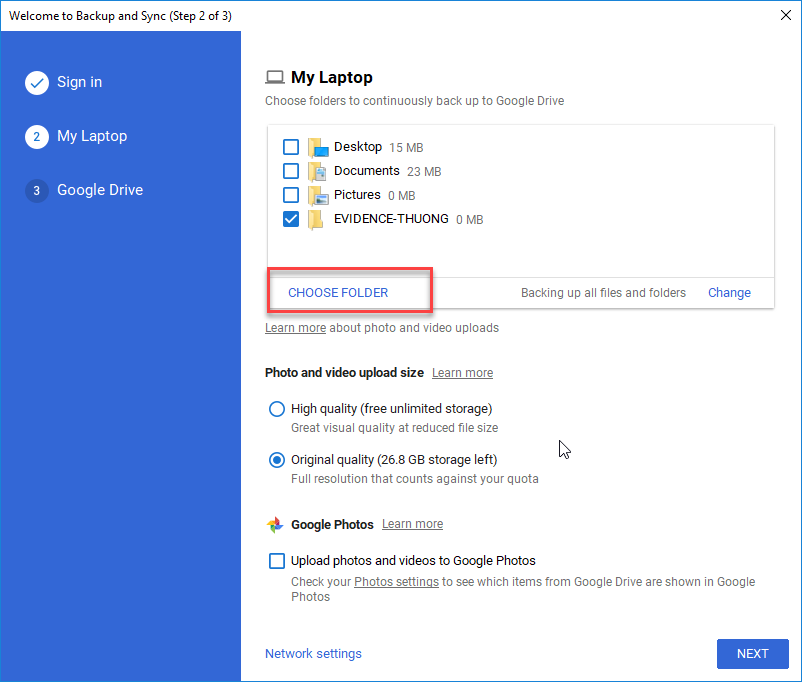Click the Pictures folder name

357,195
